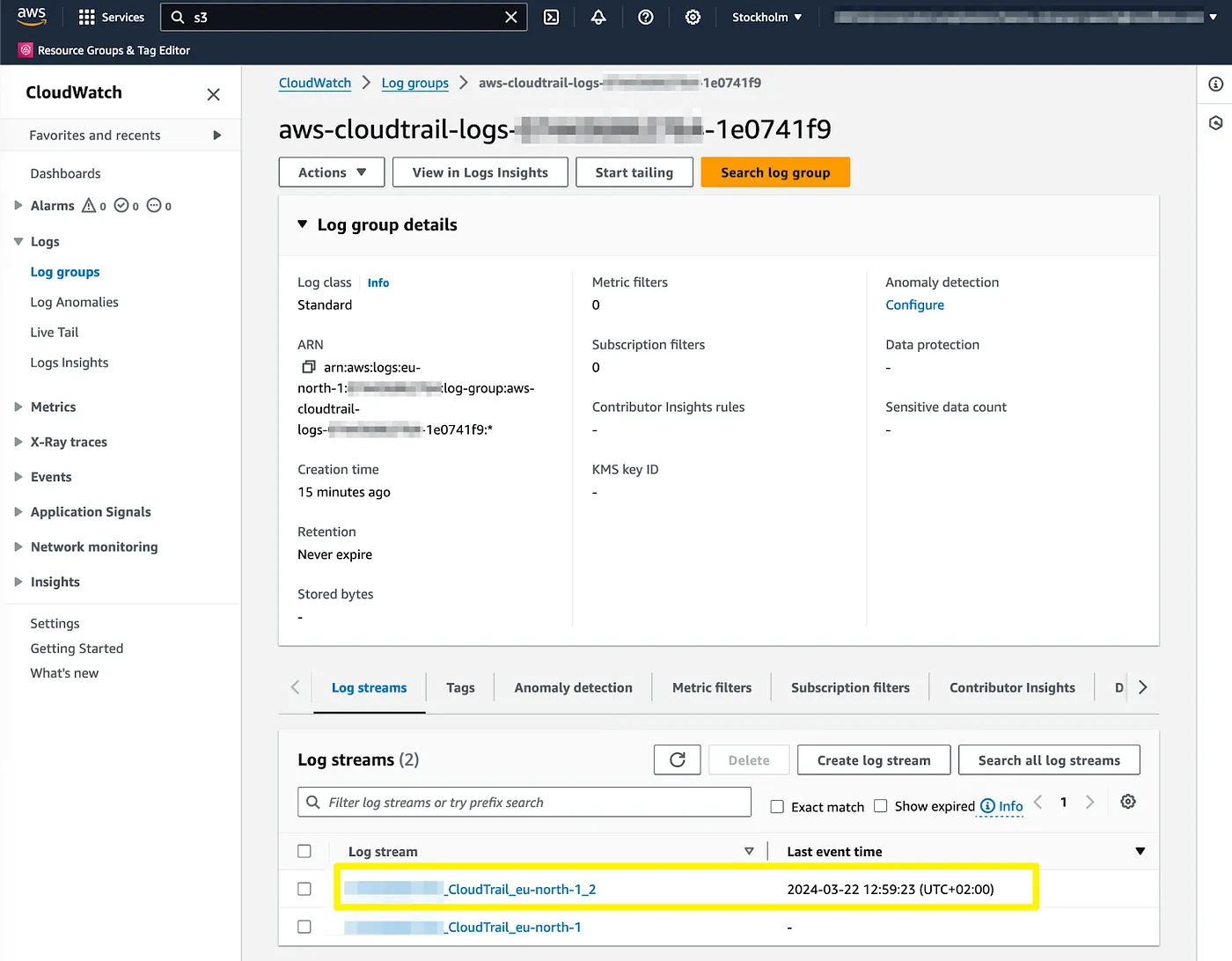Switch to the Contributor Insights tab
1232x961 pixels.
tap(1012, 687)
